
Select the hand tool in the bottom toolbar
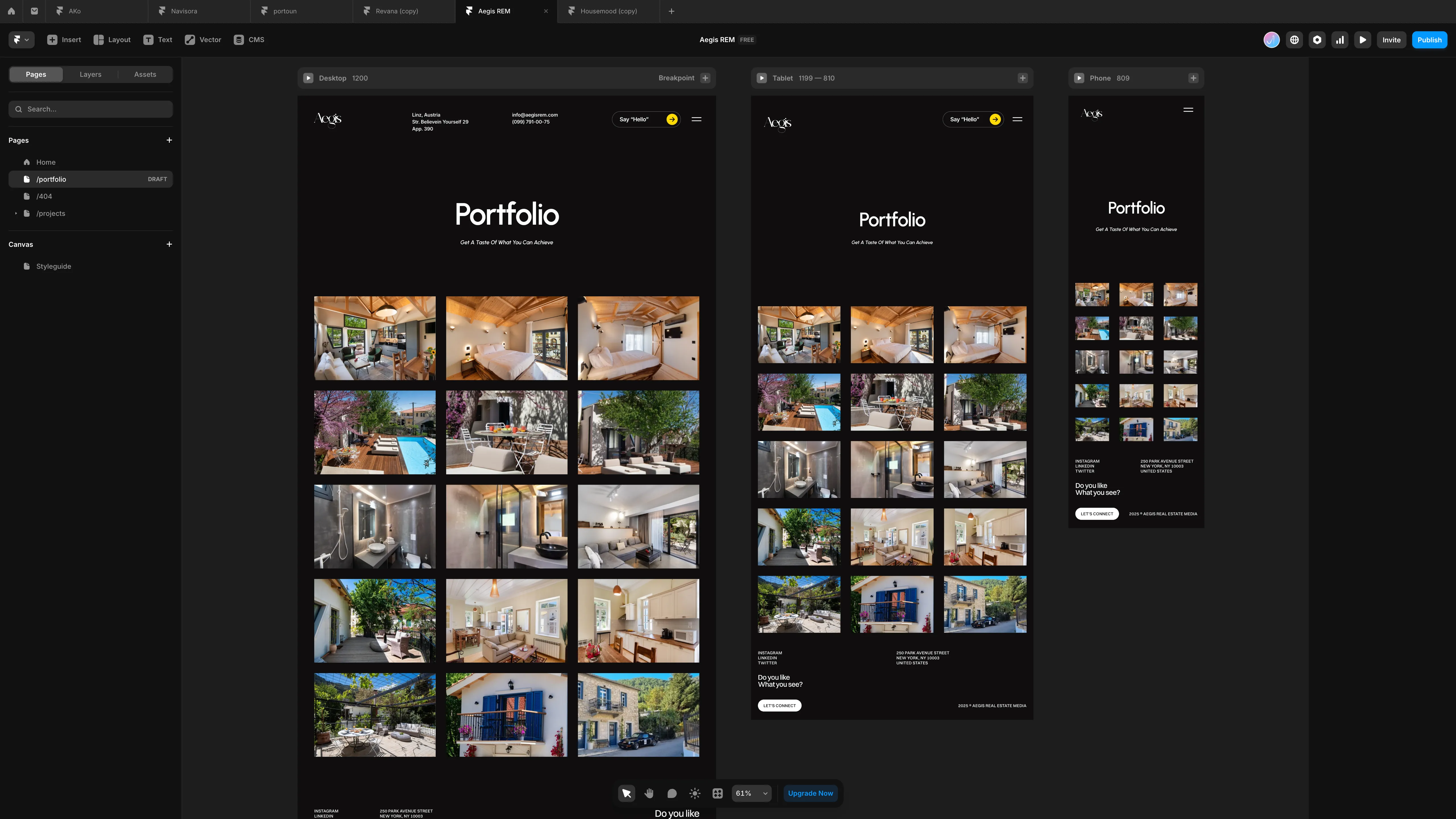click(649, 793)
